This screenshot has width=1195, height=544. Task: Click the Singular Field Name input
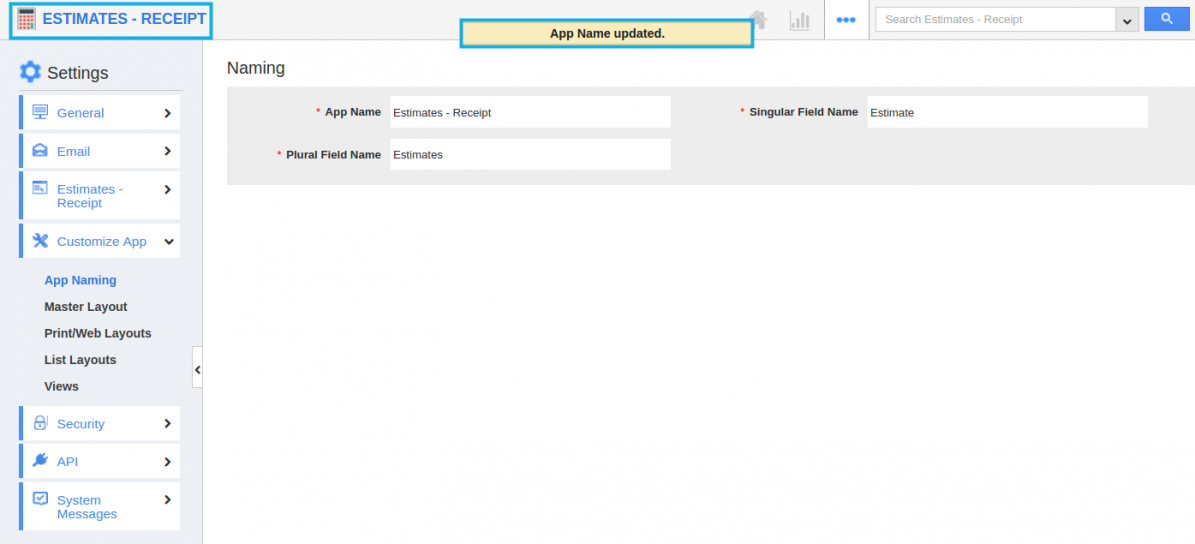[x=1008, y=112]
